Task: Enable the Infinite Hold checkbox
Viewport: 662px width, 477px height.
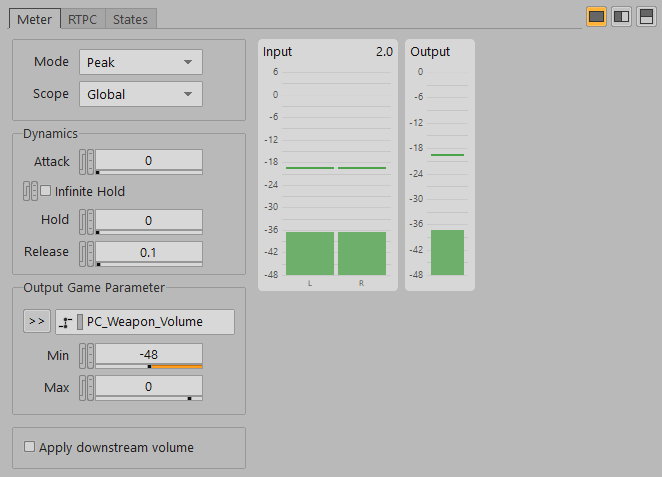Action: pos(45,191)
